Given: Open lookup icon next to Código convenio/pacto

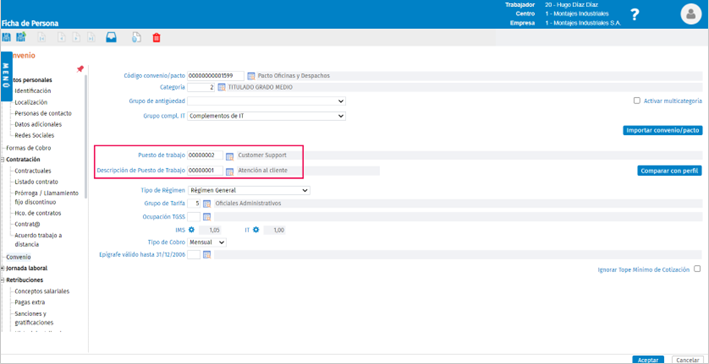Looking at the screenshot, I should 251,76.
